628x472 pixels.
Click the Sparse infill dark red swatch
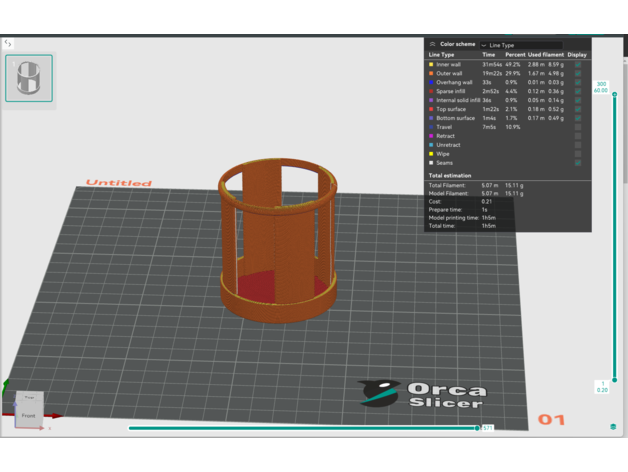(x=431, y=91)
